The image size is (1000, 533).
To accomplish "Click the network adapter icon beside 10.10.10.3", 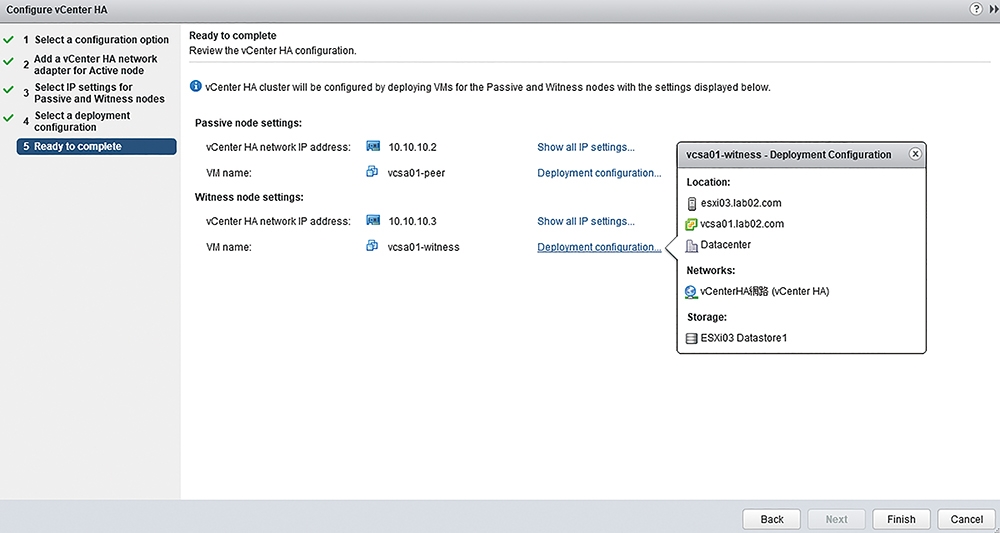I will (x=373, y=221).
